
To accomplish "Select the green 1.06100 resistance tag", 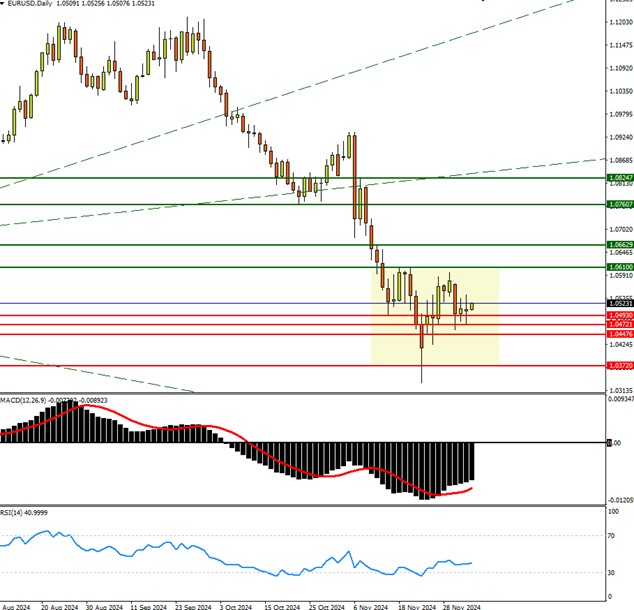I will pos(619,267).
